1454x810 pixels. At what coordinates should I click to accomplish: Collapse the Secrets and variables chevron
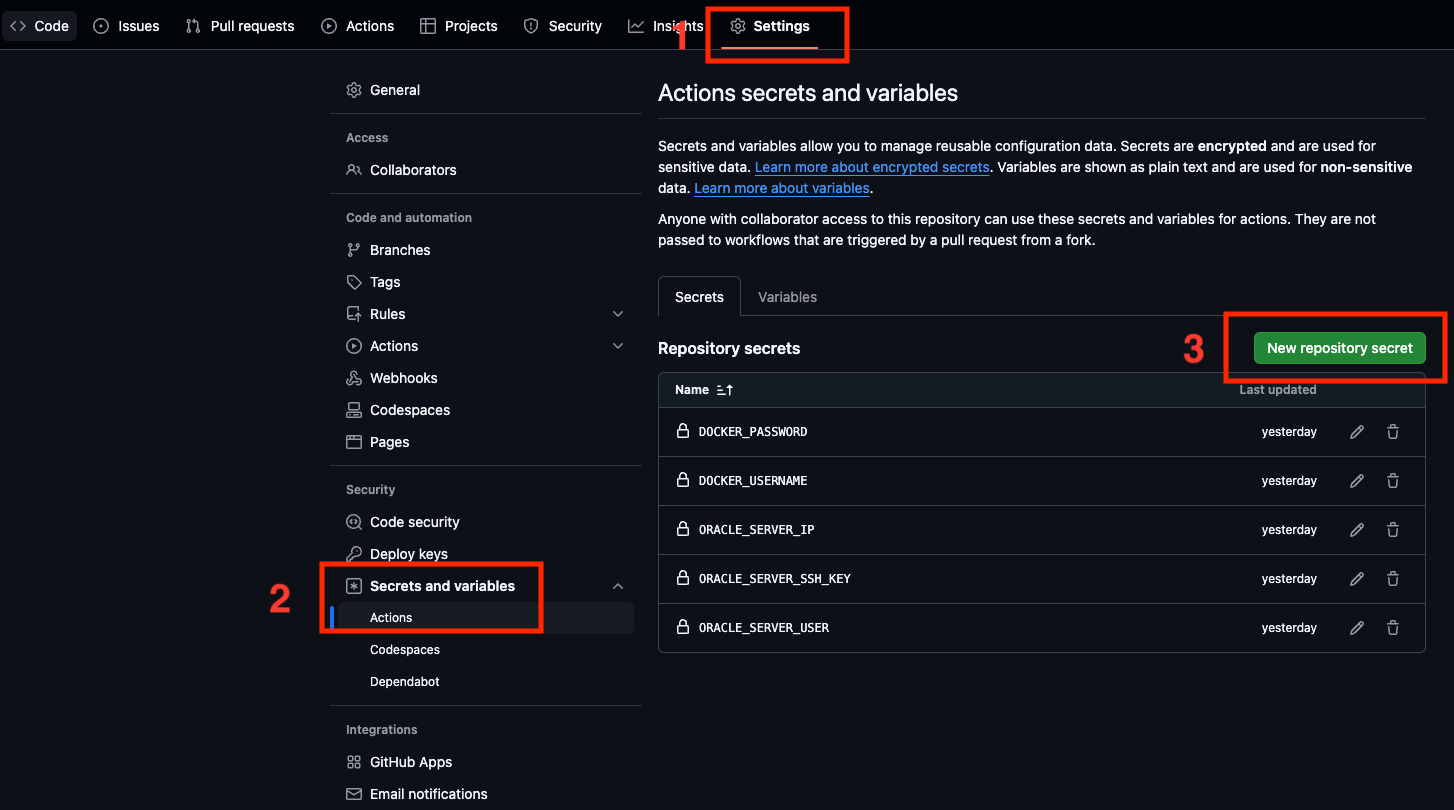(x=618, y=586)
